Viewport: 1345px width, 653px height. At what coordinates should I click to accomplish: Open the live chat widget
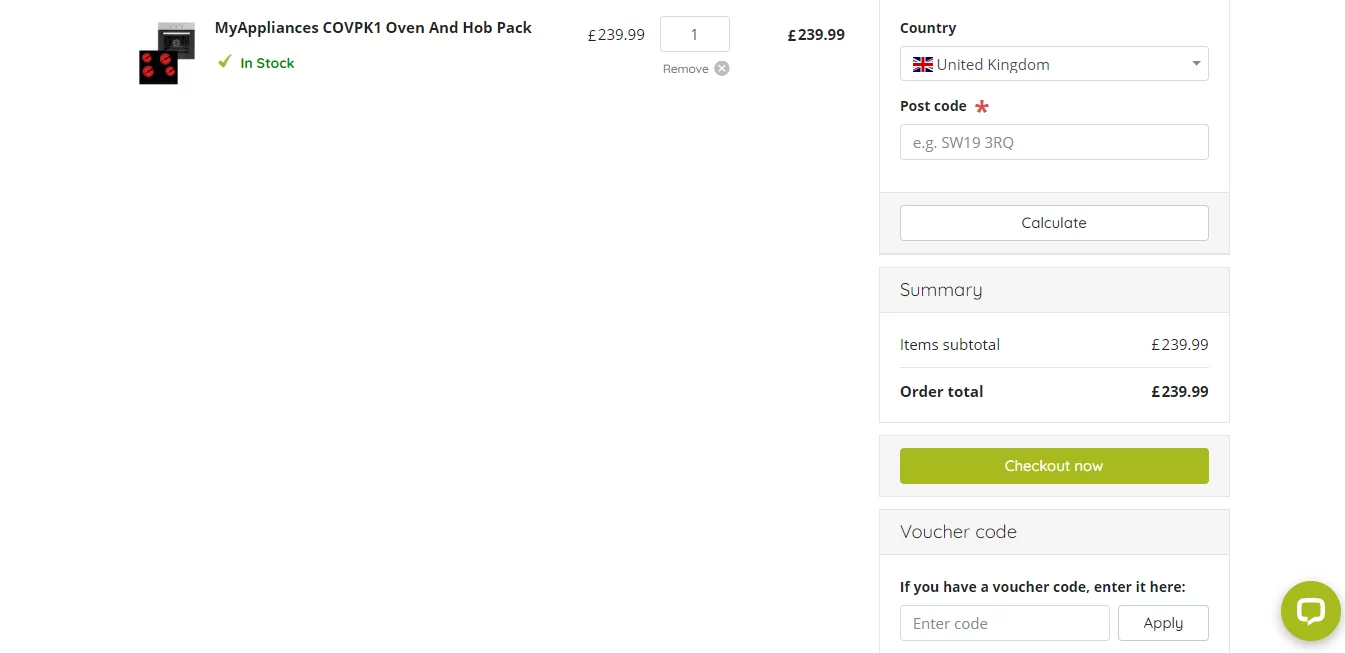[1310, 611]
